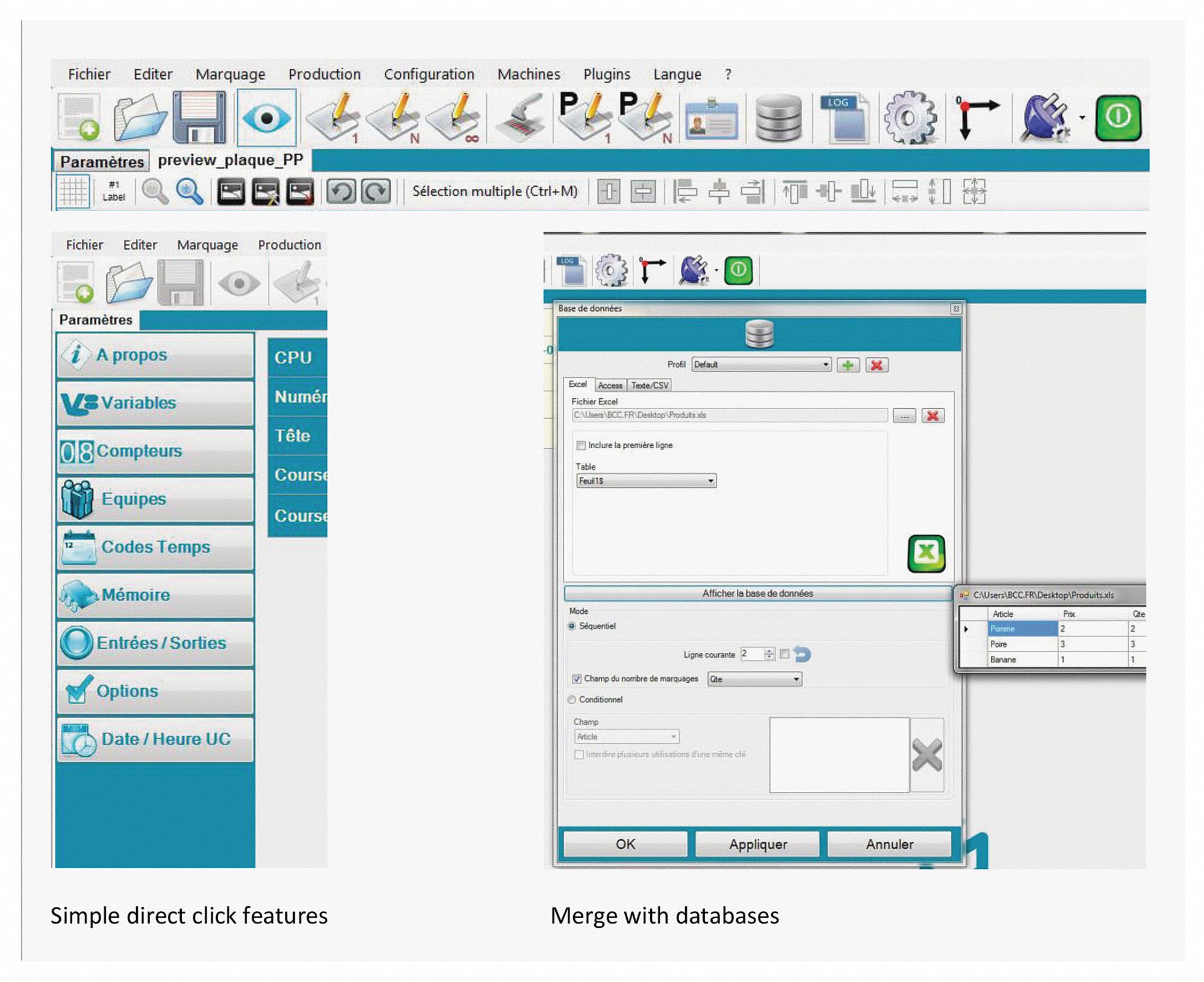
Task: Switch to the Access tab
Action: click(610, 386)
